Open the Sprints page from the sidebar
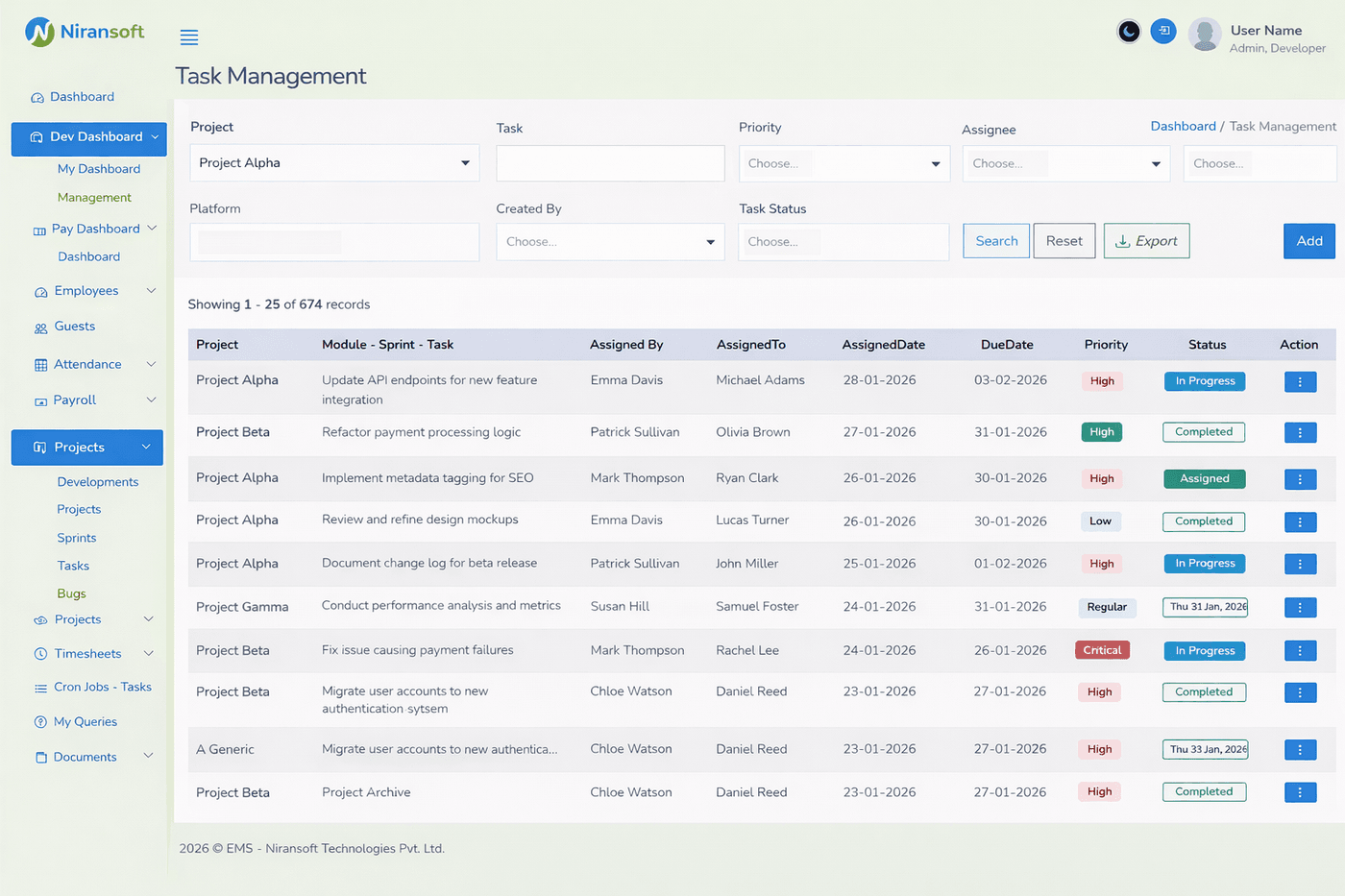Viewport: 1345px width, 896px height. point(78,537)
